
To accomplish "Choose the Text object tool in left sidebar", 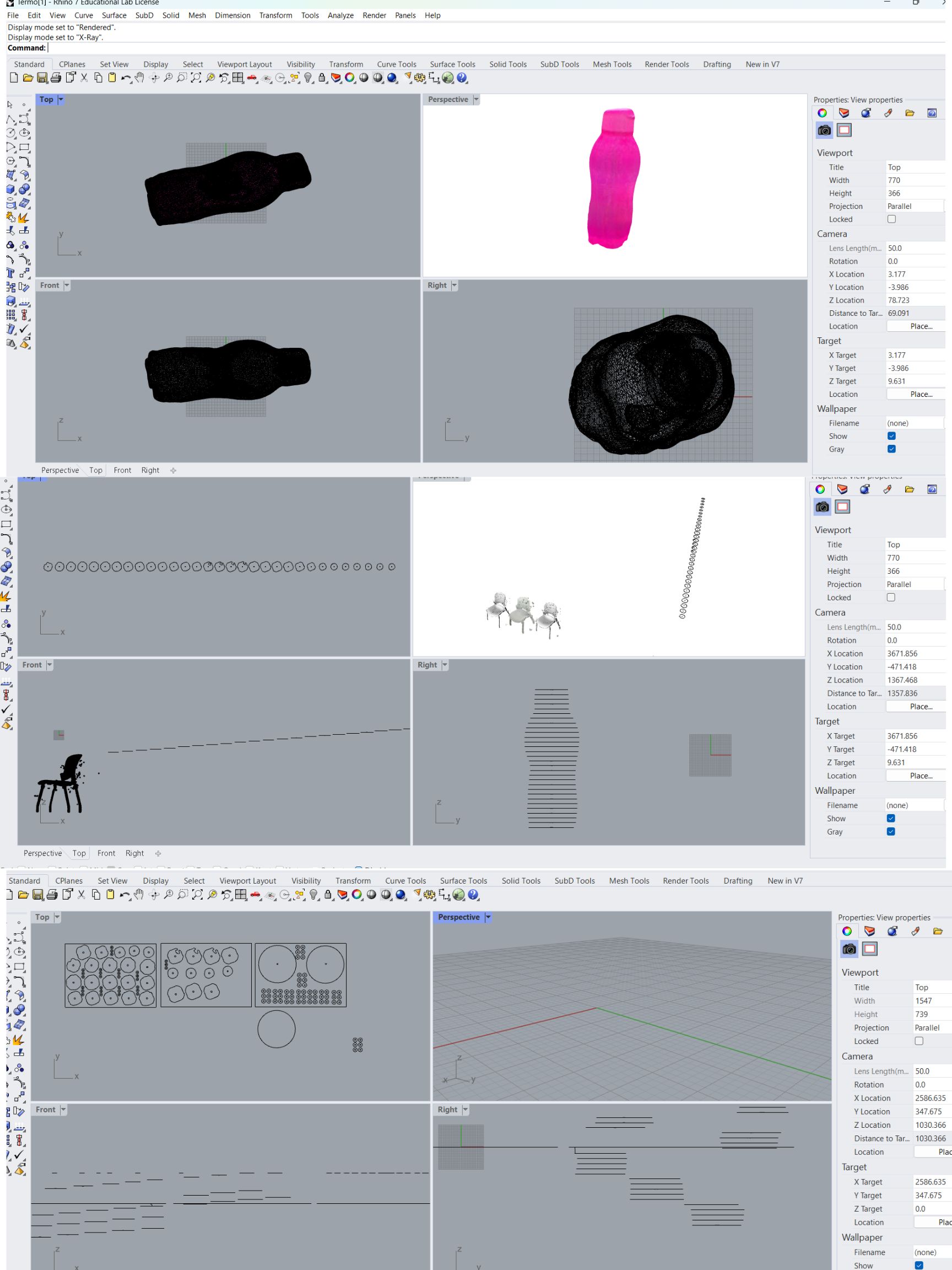I will tap(11, 273).
